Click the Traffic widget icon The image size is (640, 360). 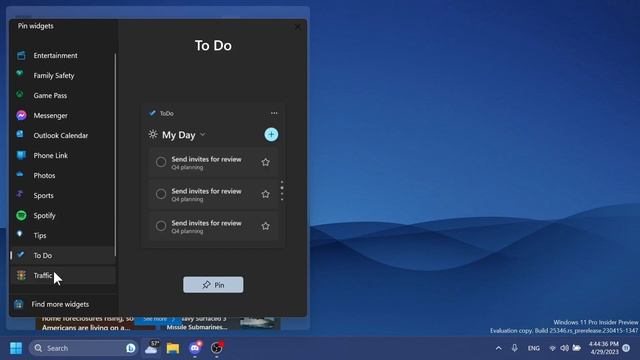coord(21,276)
